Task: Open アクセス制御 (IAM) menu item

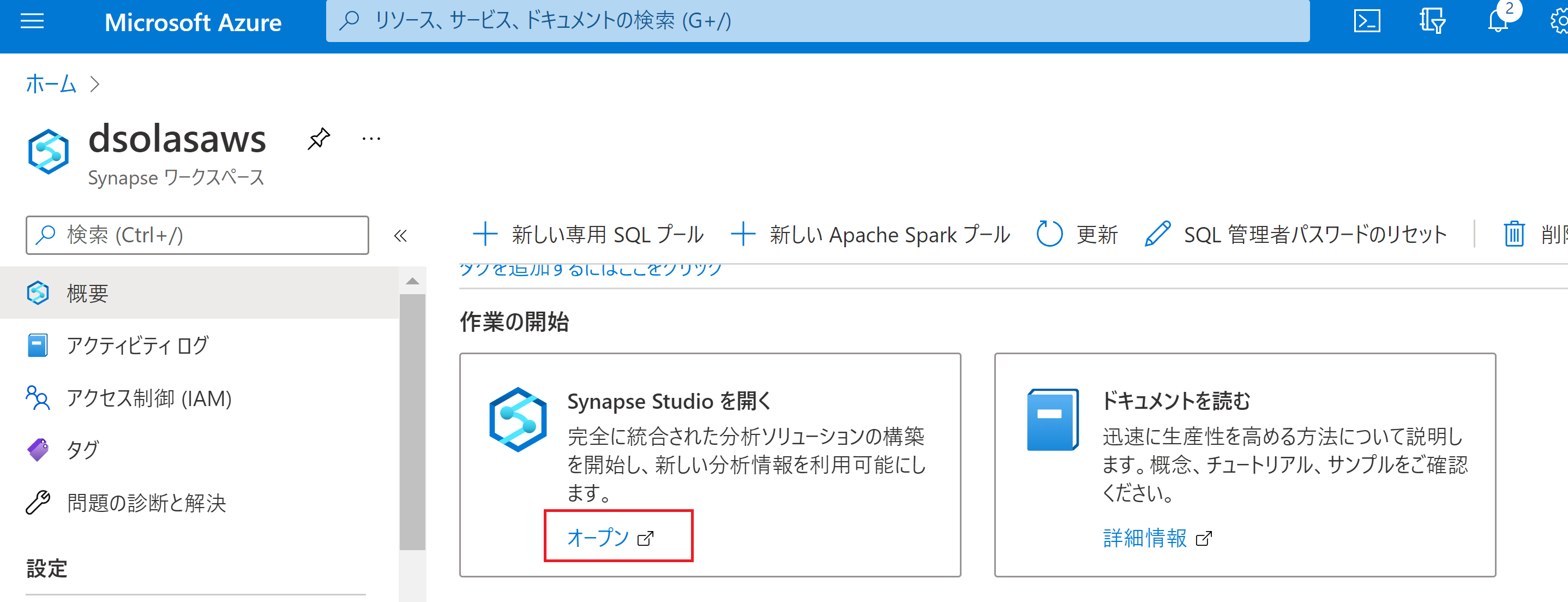Action: (x=148, y=398)
